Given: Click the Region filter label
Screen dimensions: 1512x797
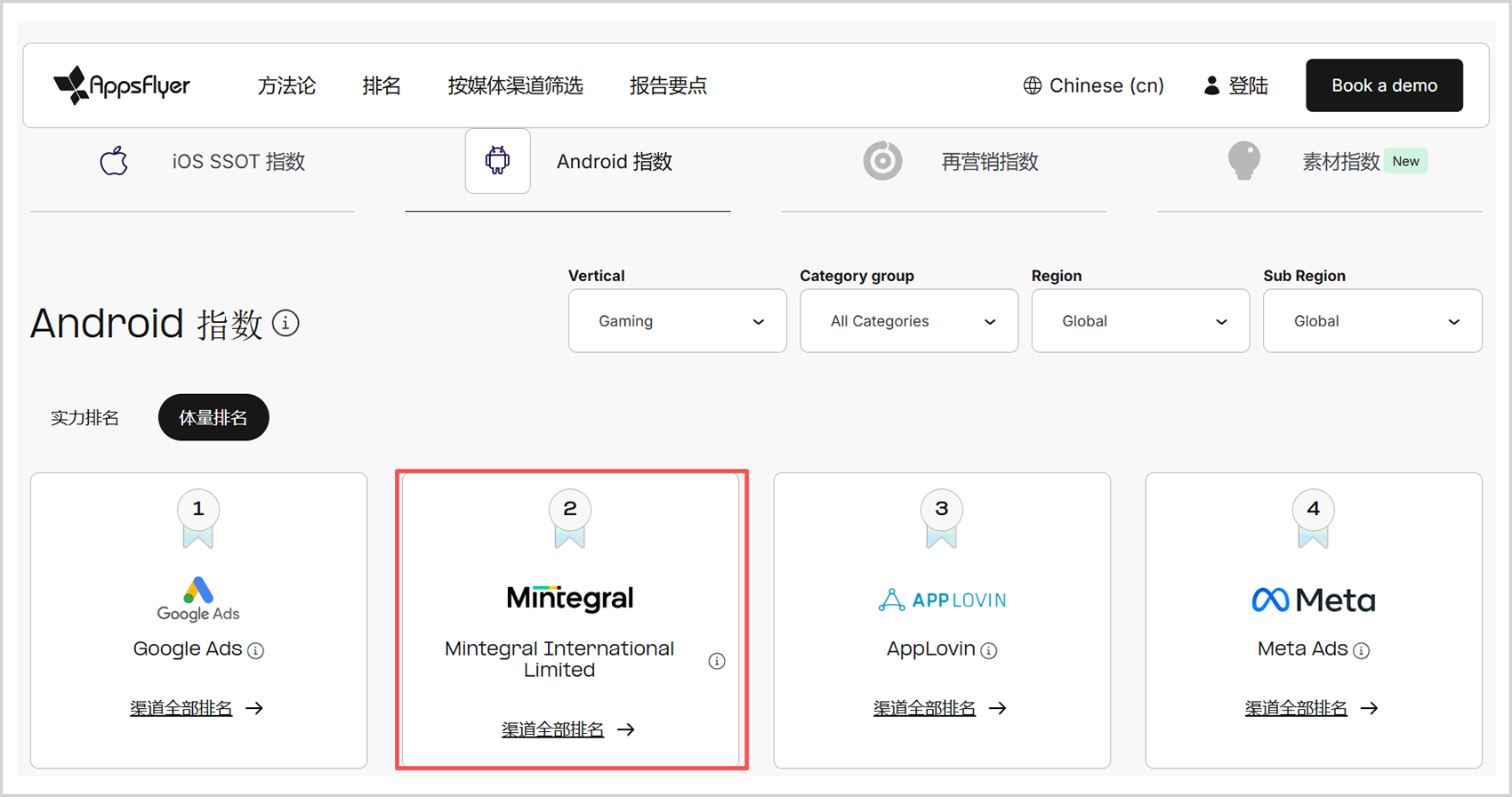Looking at the screenshot, I should click(x=1057, y=276).
